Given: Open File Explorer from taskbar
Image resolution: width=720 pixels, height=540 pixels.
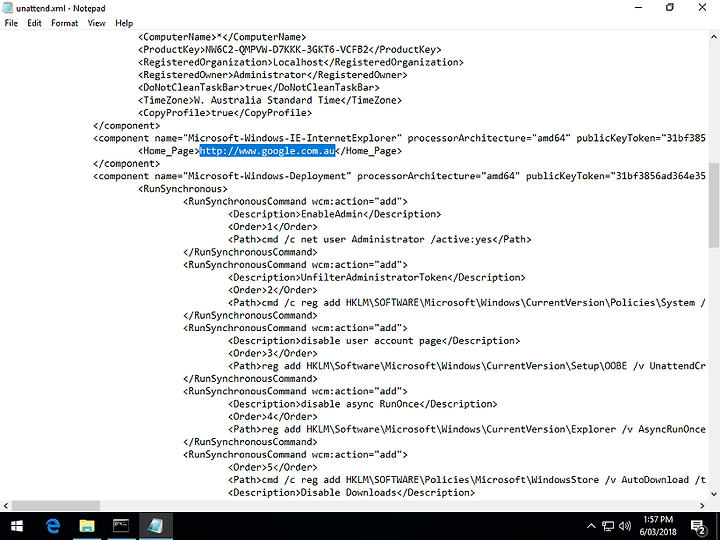Looking at the screenshot, I should [x=87, y=526].
